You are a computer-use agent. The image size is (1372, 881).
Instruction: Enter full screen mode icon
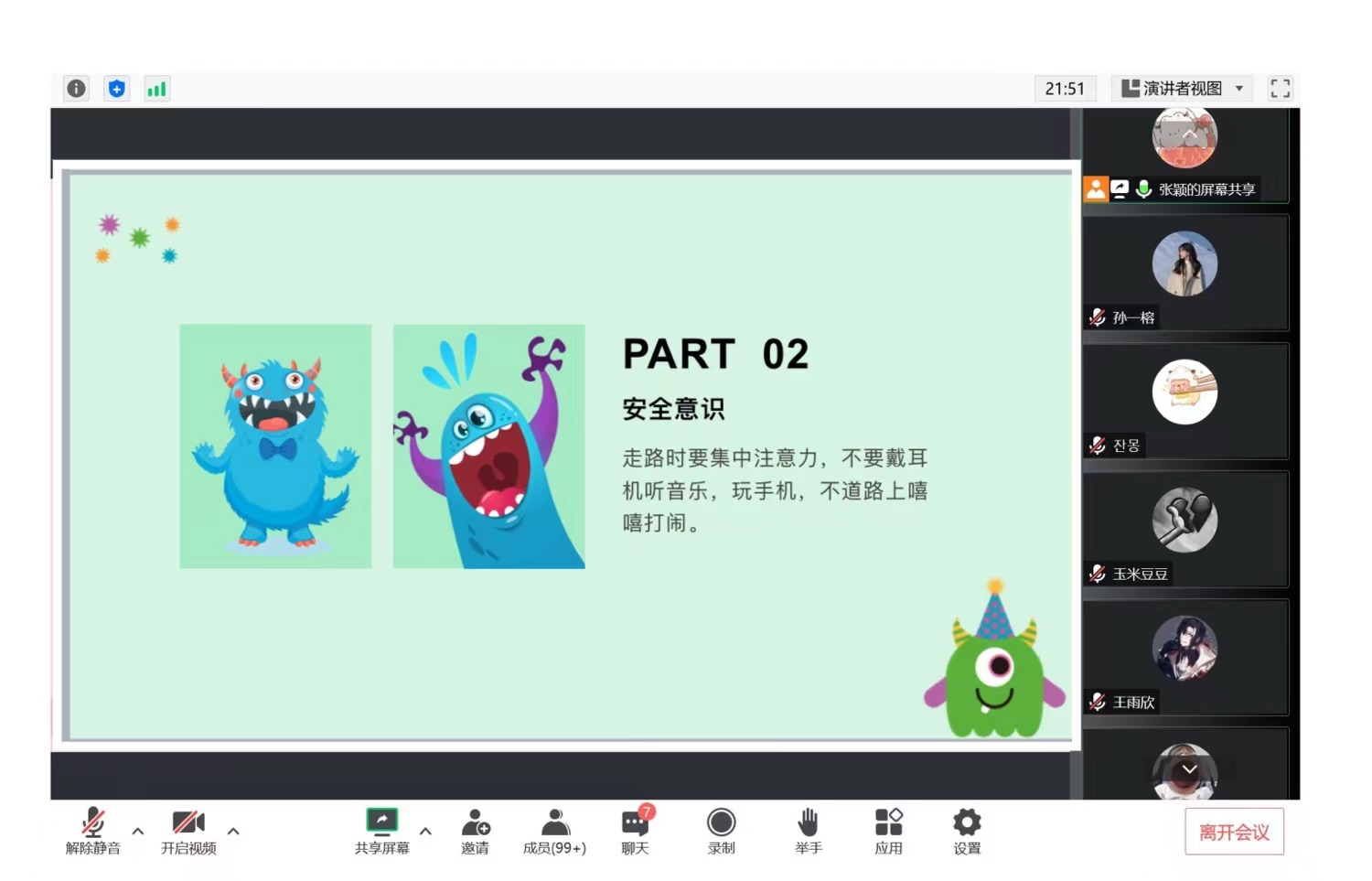point(1280,89)
